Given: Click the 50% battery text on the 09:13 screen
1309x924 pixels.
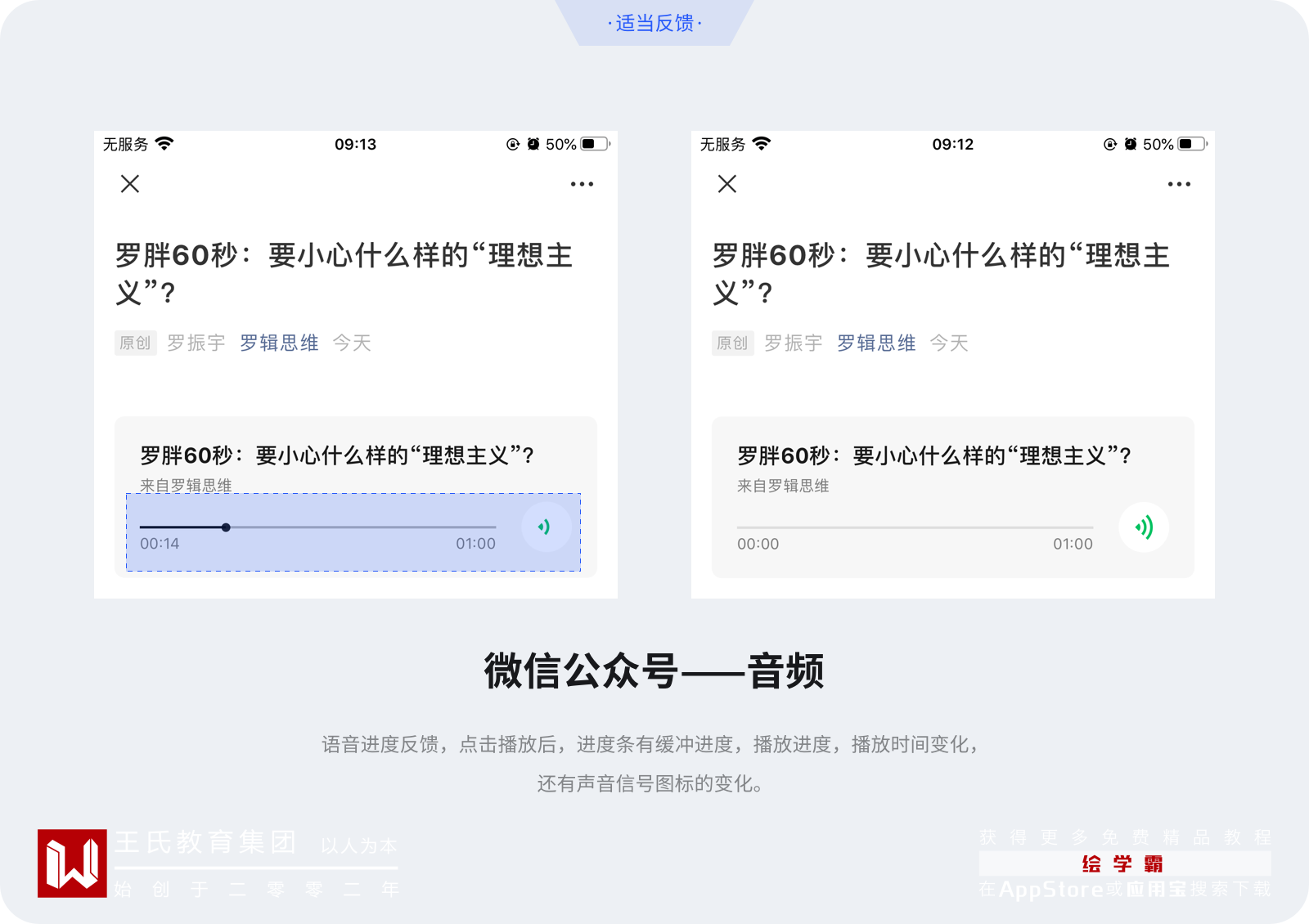Looking at the screenshot, I should (560, 144).
